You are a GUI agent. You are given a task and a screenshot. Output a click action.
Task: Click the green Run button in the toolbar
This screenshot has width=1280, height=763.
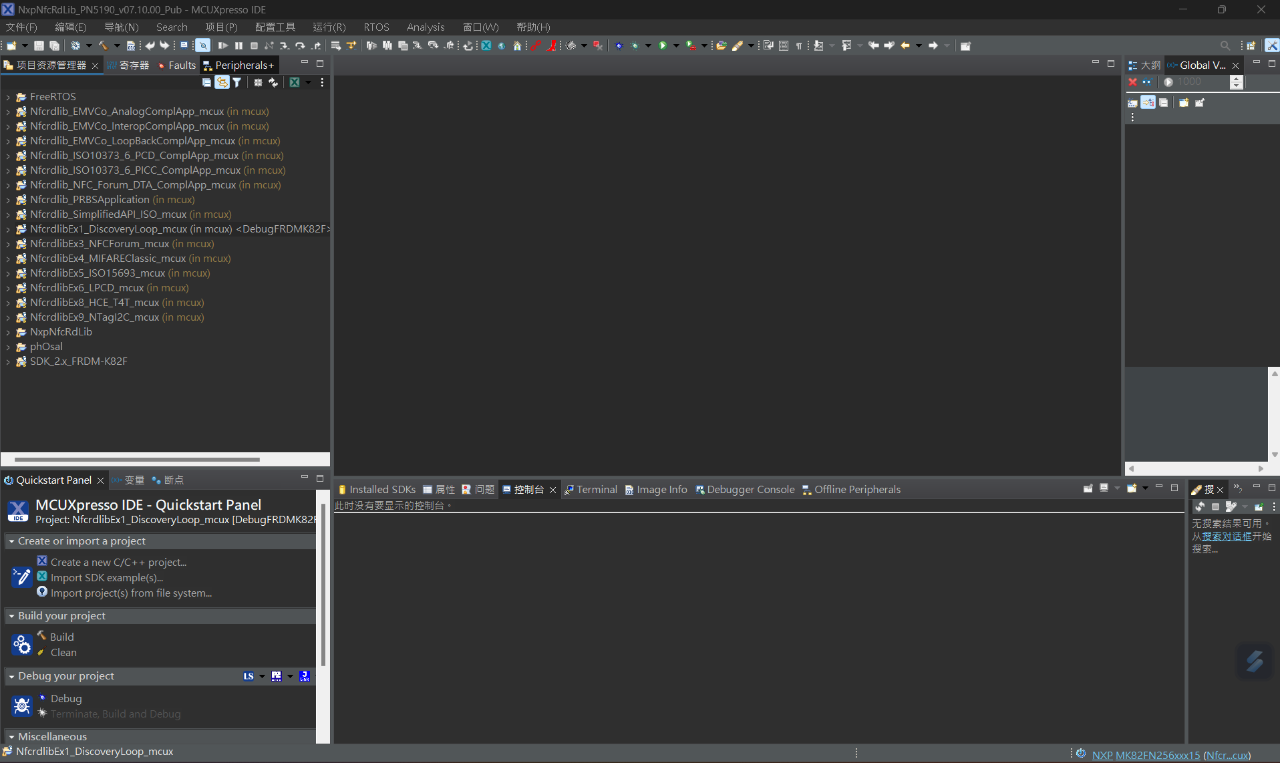point(662,46)
